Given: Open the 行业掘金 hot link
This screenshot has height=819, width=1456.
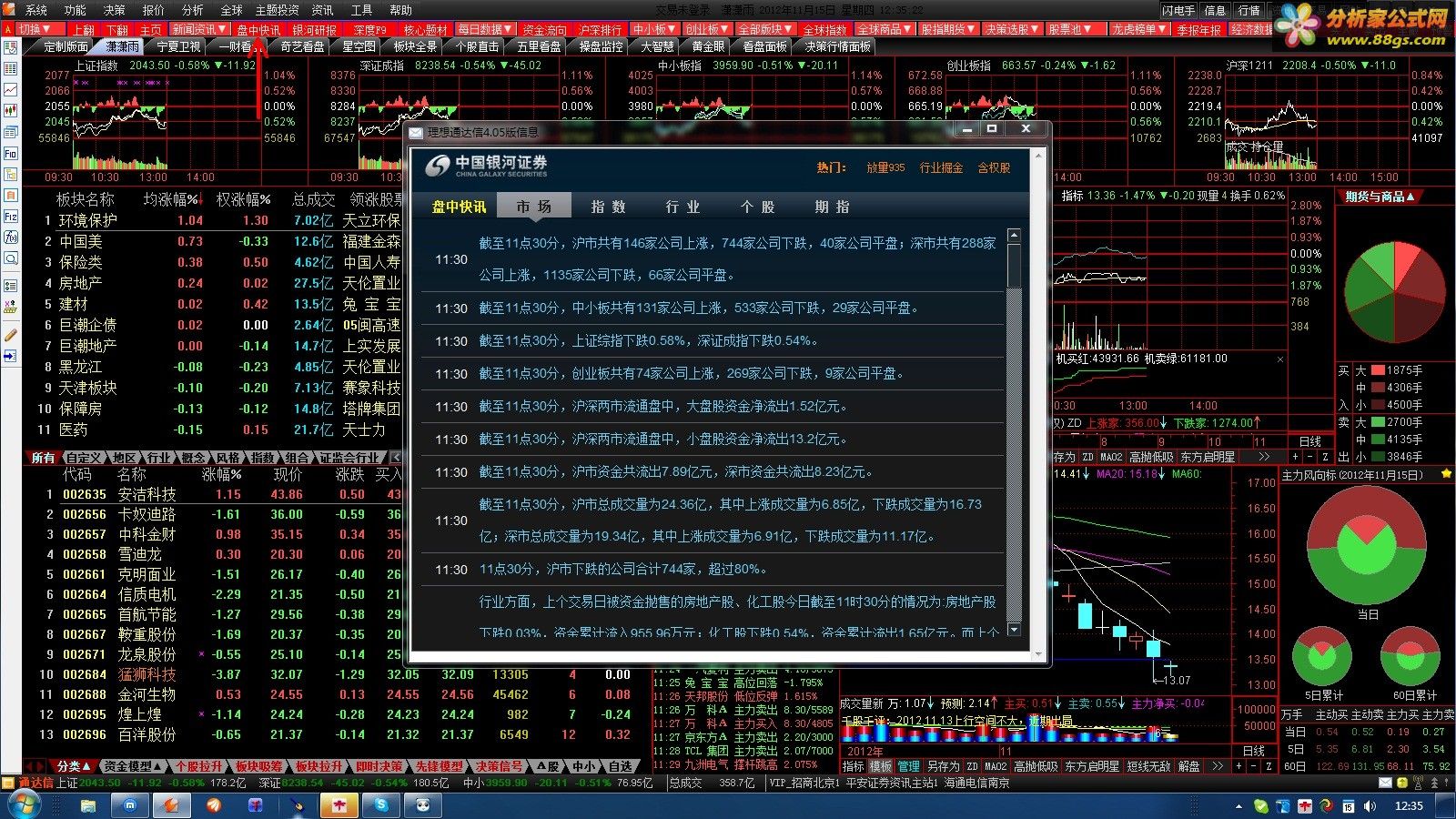Looking at the screenshot, I should [x=941, y=167].
